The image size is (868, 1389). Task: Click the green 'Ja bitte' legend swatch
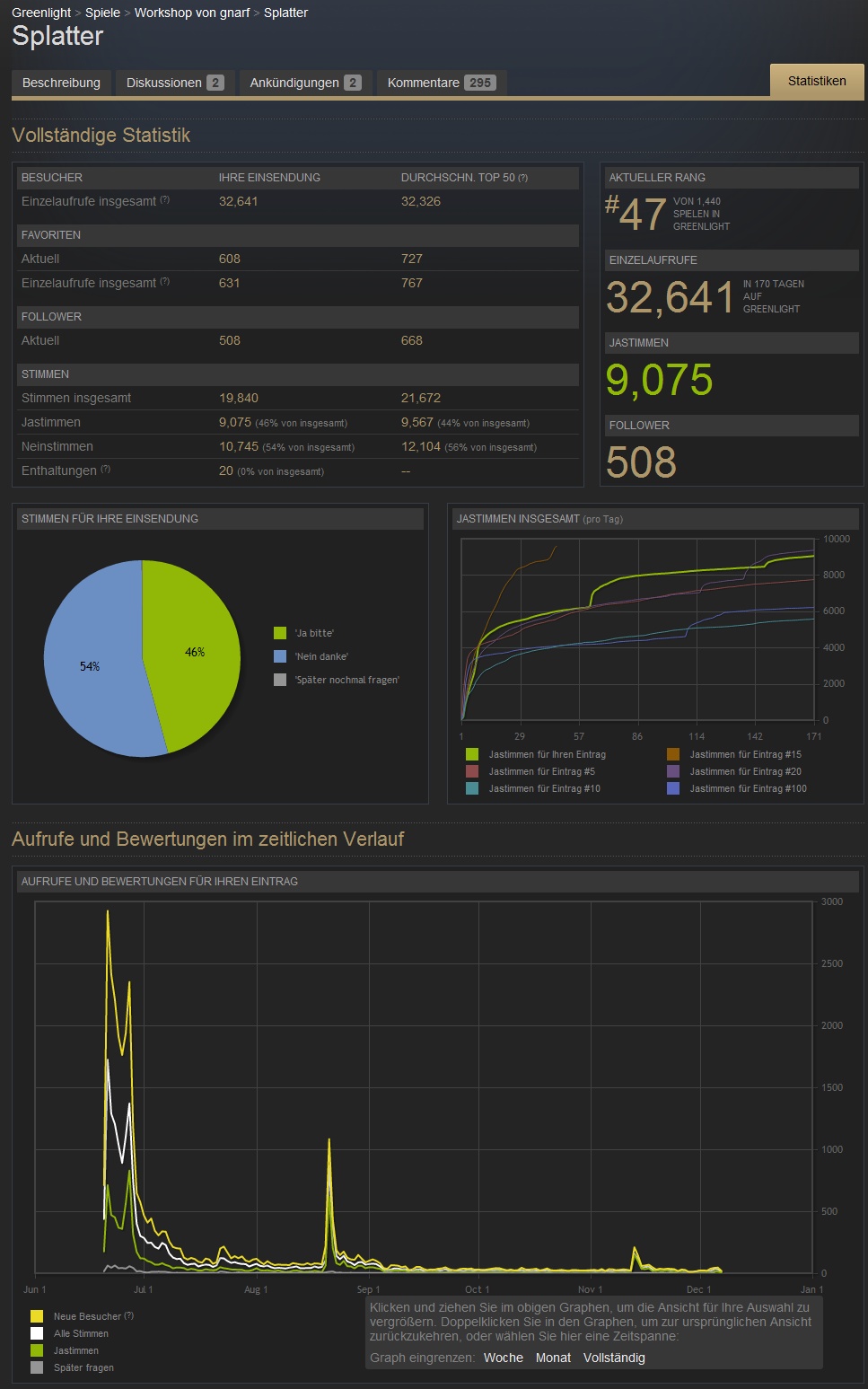pyautogui.click(x=280, y=633)
